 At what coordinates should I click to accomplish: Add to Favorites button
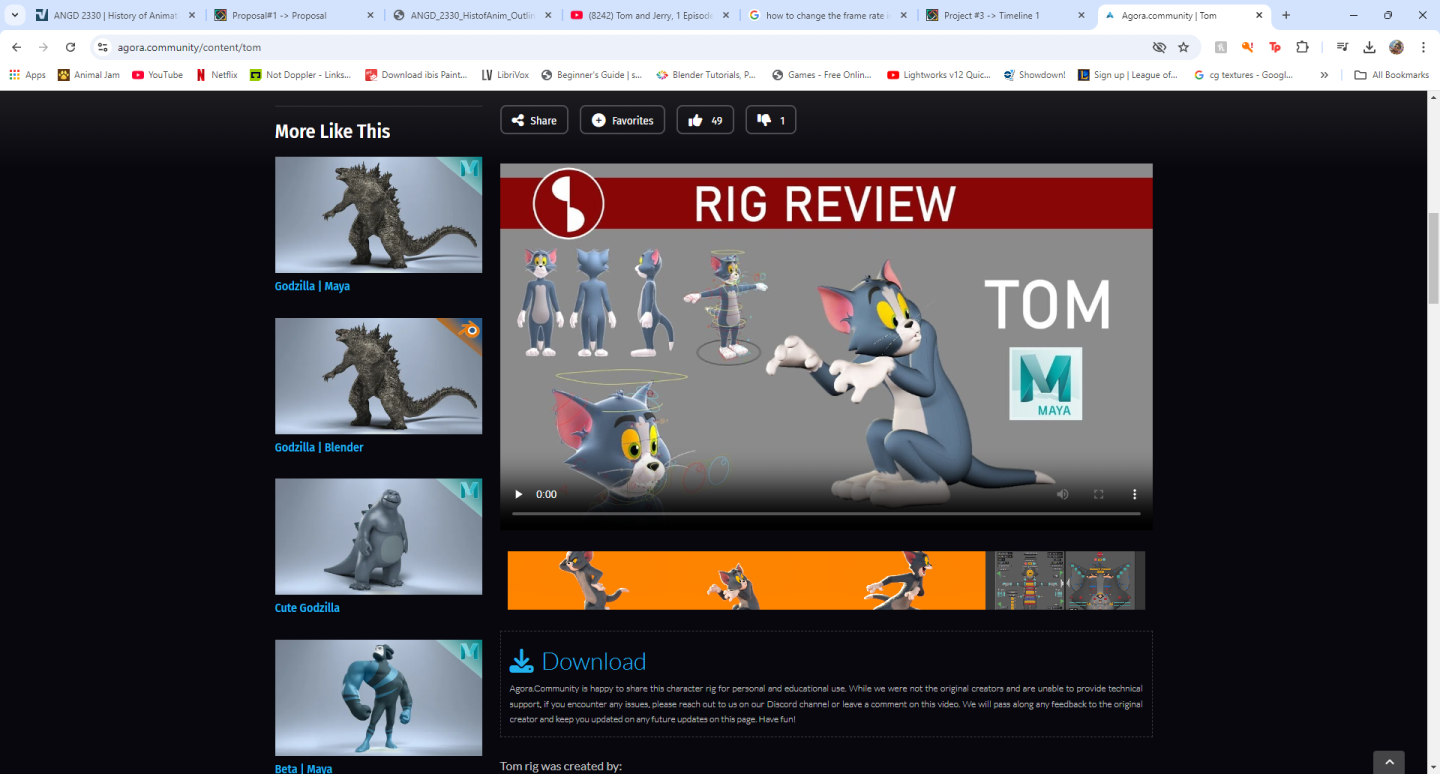click(622, 120)
